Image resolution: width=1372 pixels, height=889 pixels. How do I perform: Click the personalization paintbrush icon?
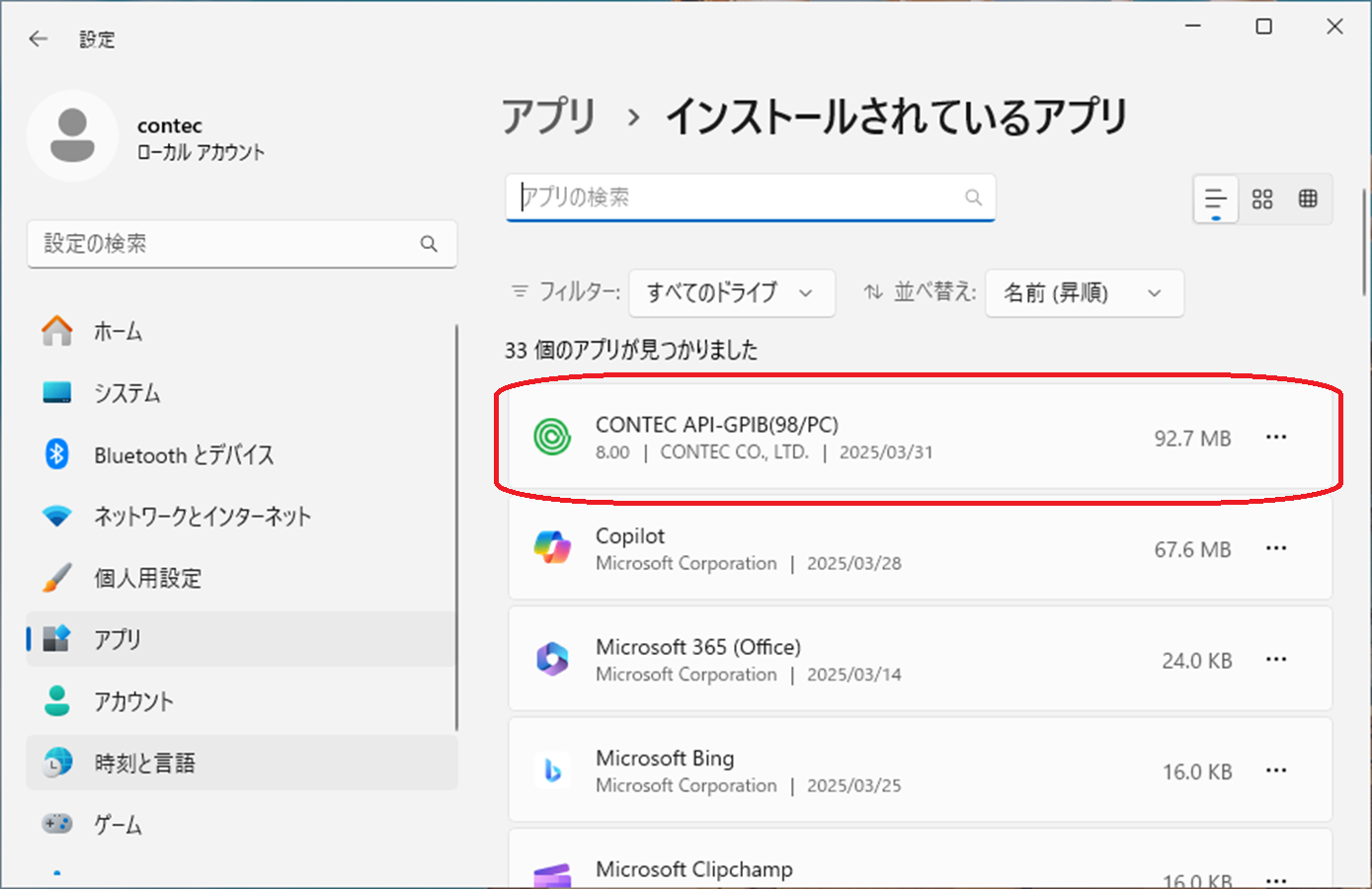click(x=57, y=578)
